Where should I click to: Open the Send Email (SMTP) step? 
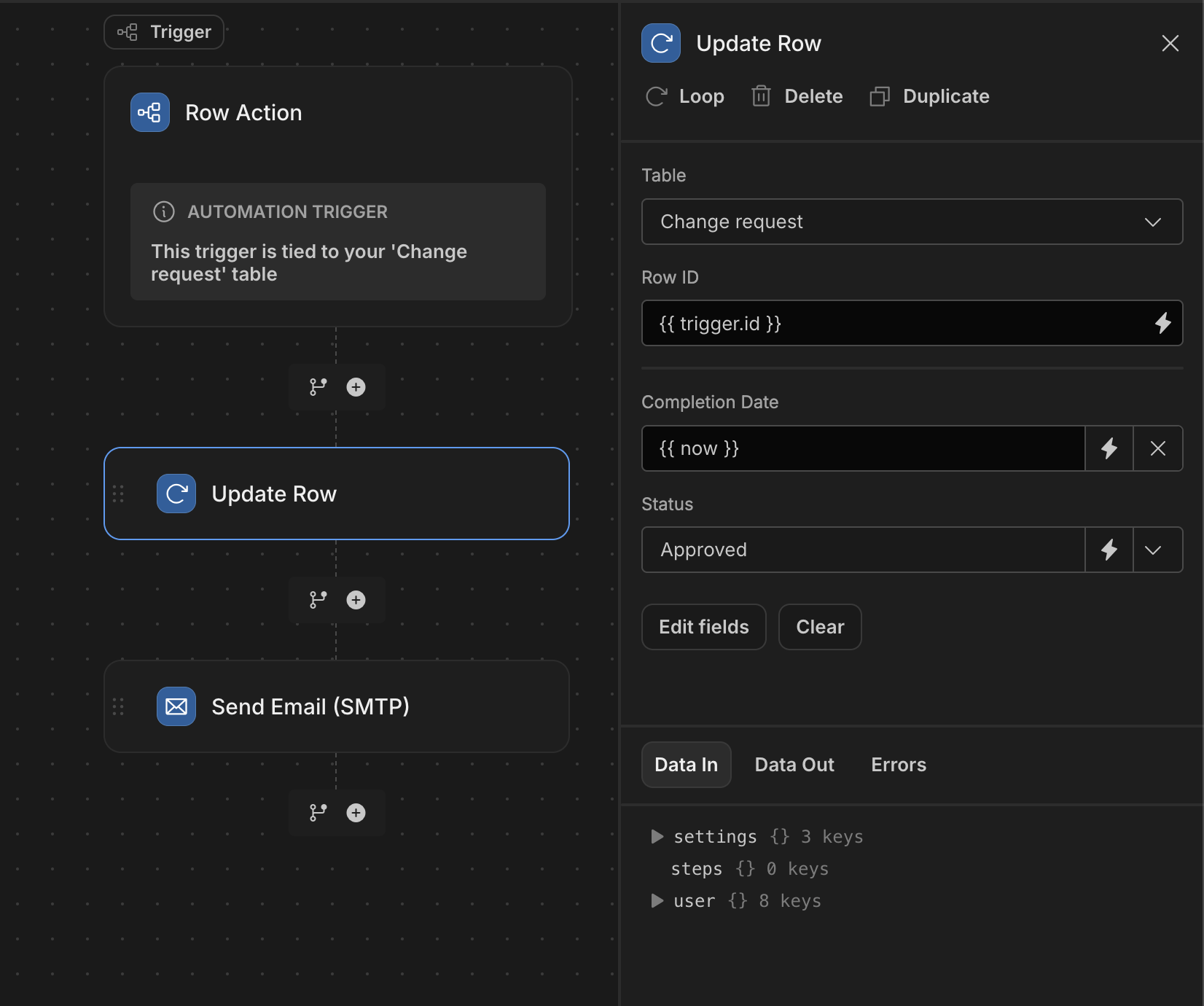337,706
